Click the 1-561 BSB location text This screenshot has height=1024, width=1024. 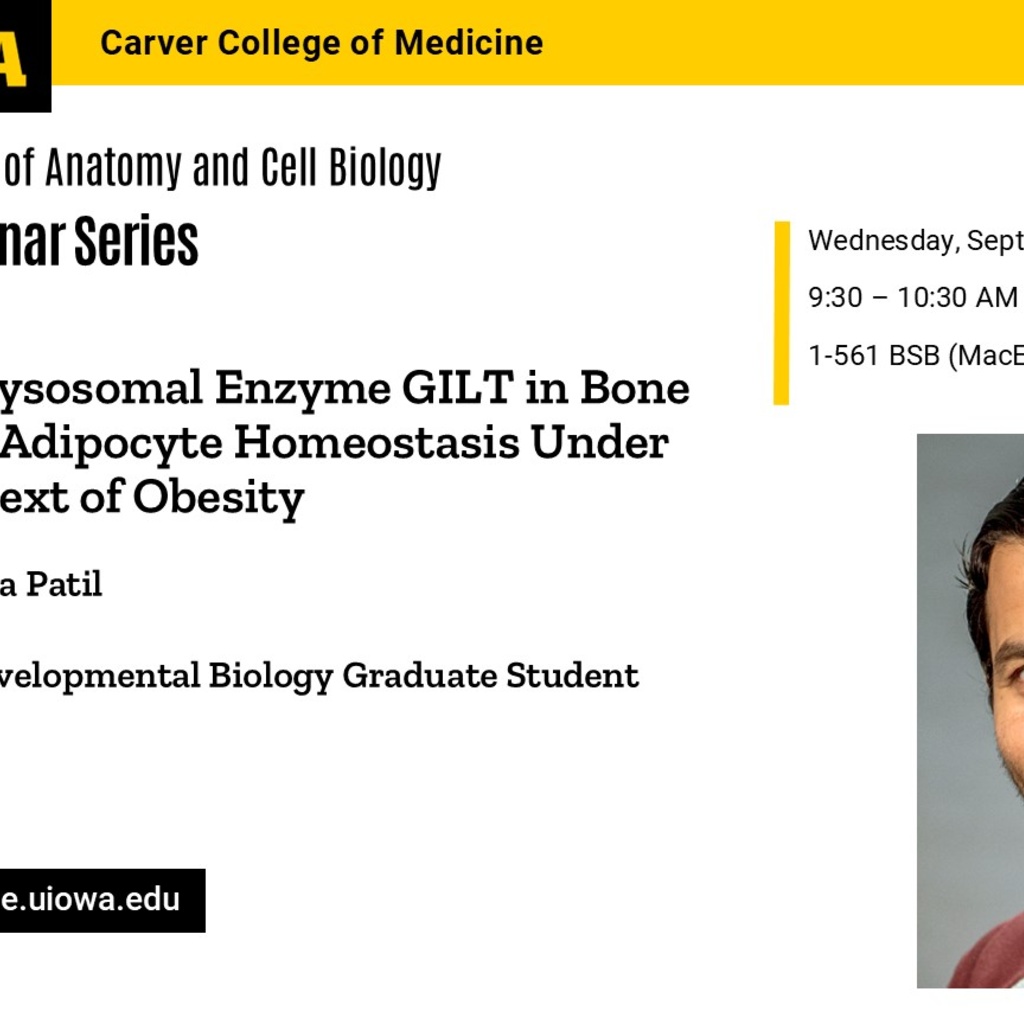[x=916, y=355]
